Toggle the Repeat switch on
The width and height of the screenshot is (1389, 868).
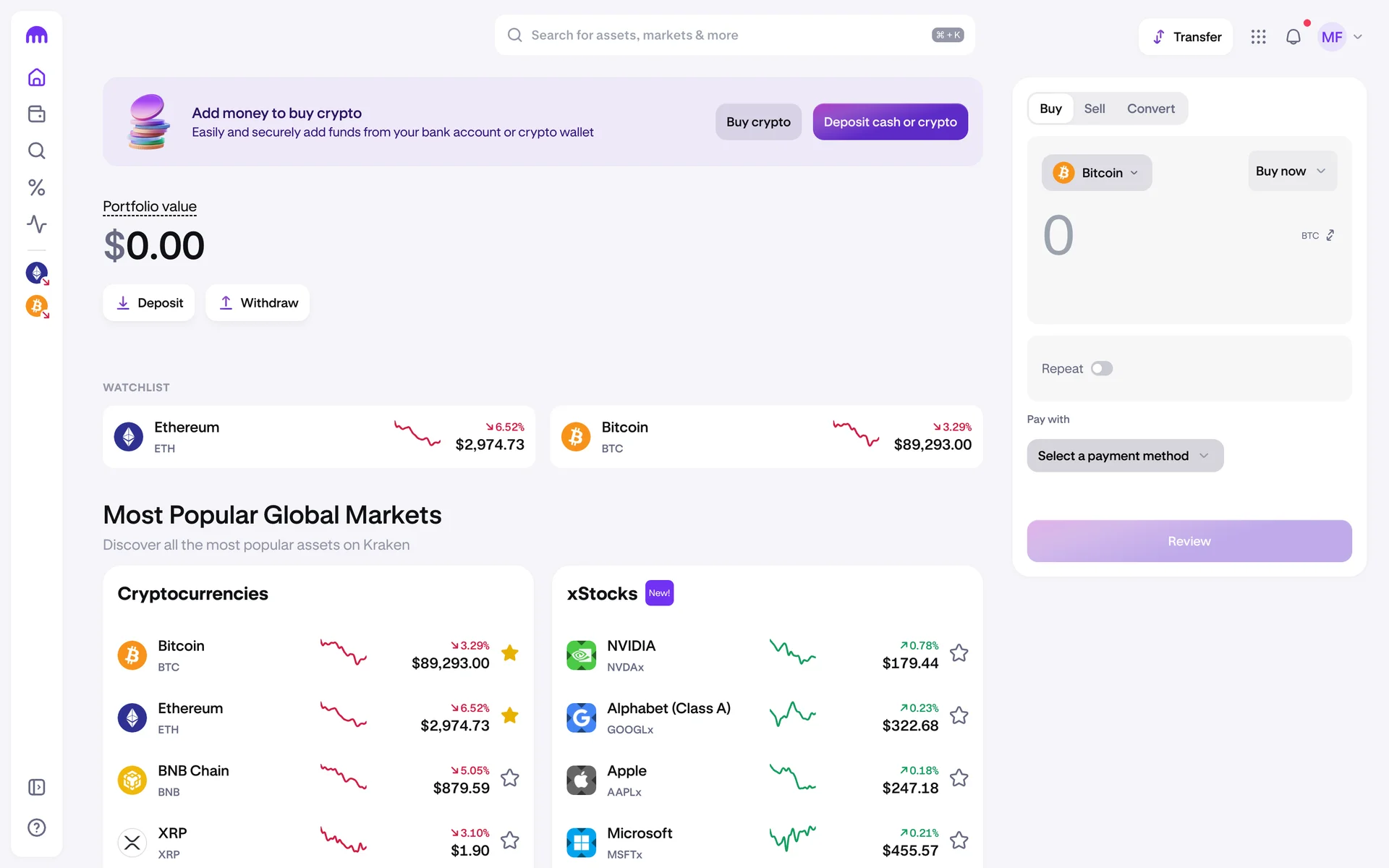tap(1101, 369)
